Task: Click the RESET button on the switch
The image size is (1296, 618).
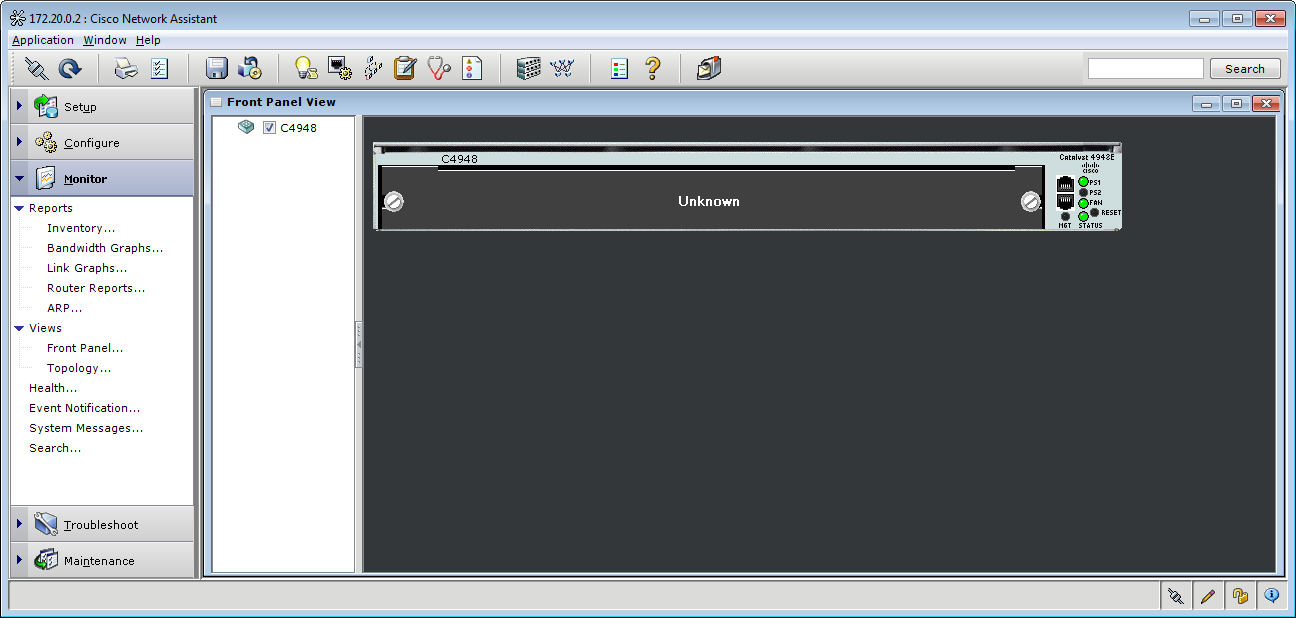Action: [1095, 212]
